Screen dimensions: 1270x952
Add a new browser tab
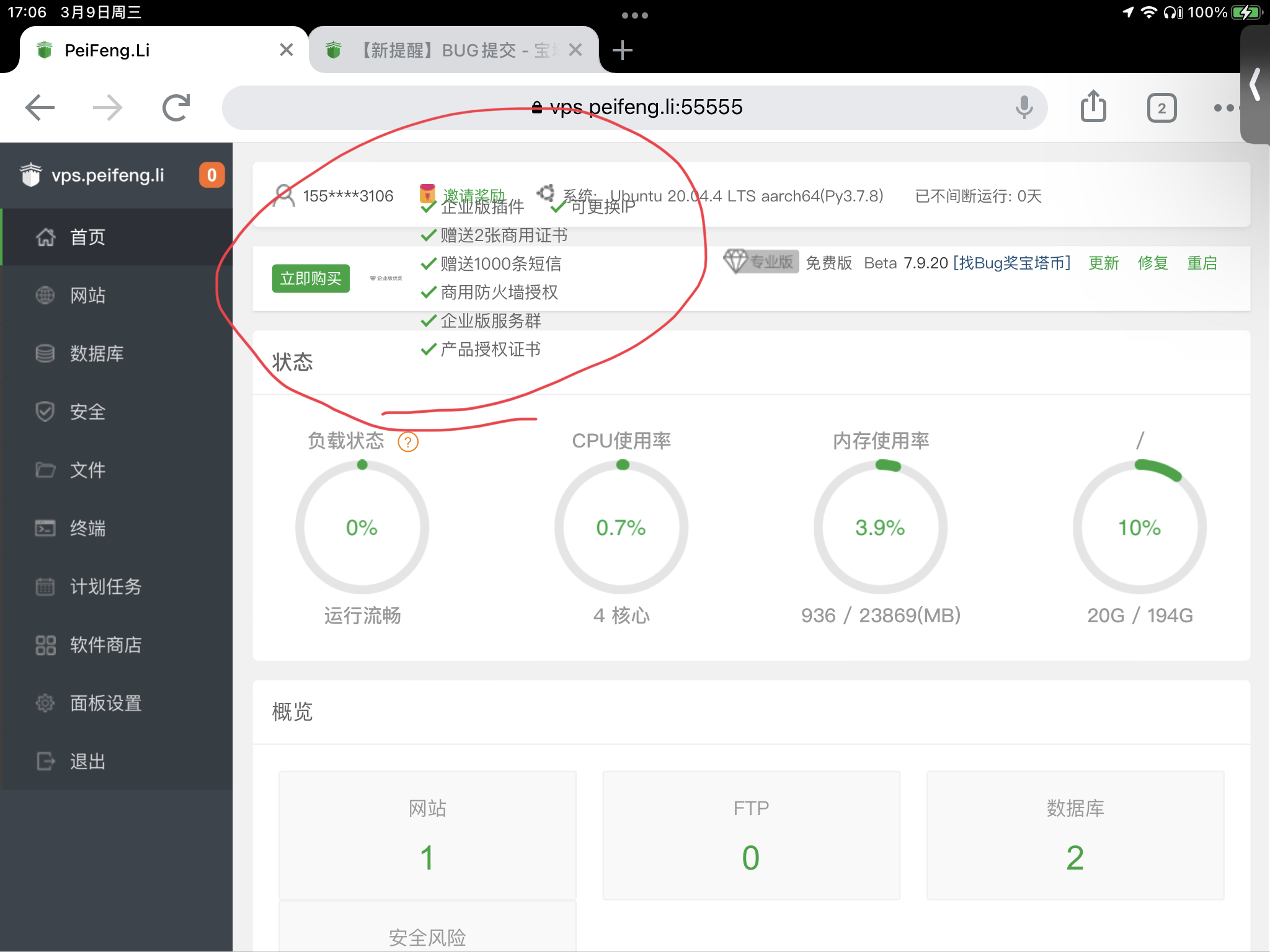point(623,50)
